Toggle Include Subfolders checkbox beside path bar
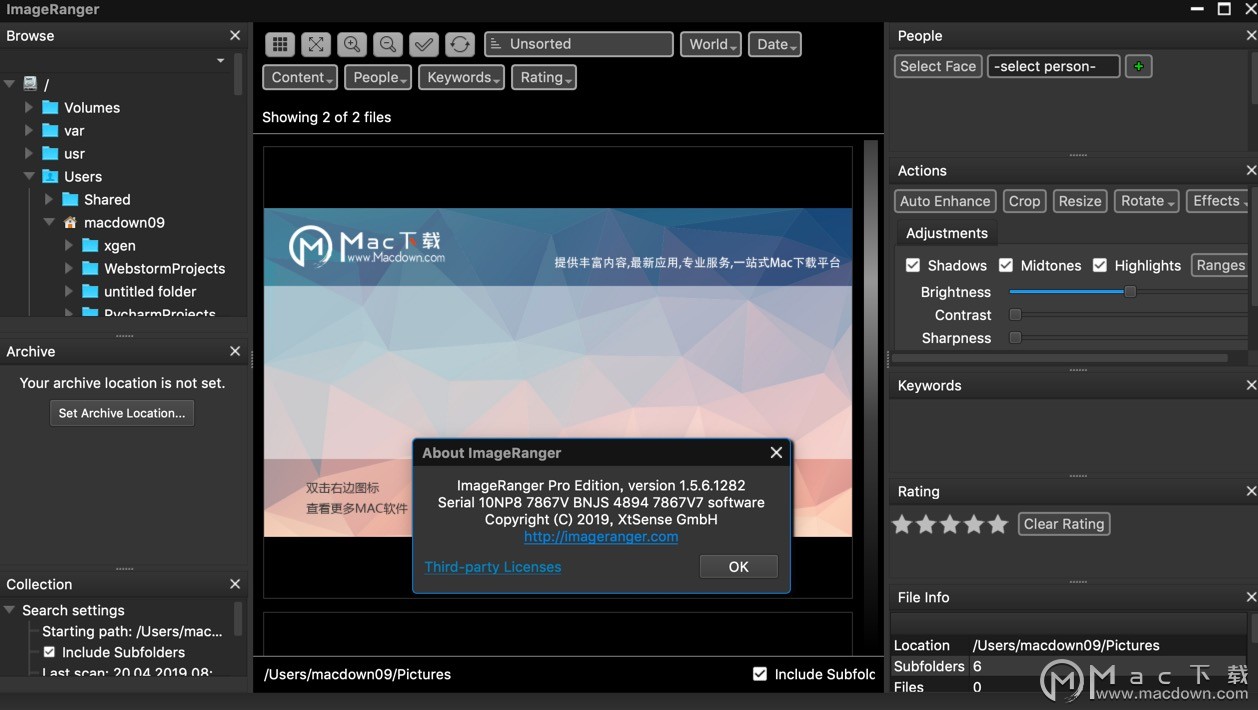1258x710 pixels. coord(760,674)
